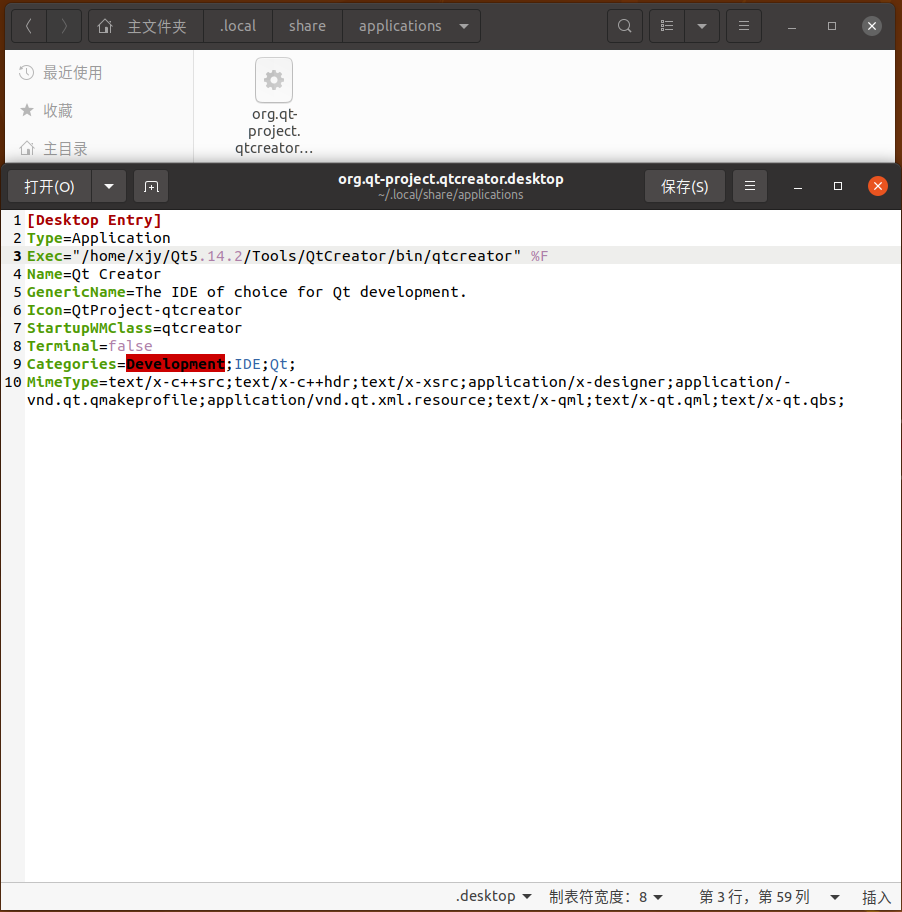The width and height of the screenshot is (902, 912).
Task: Click the [Desktop Entry] header line
Action: (94, 220)
